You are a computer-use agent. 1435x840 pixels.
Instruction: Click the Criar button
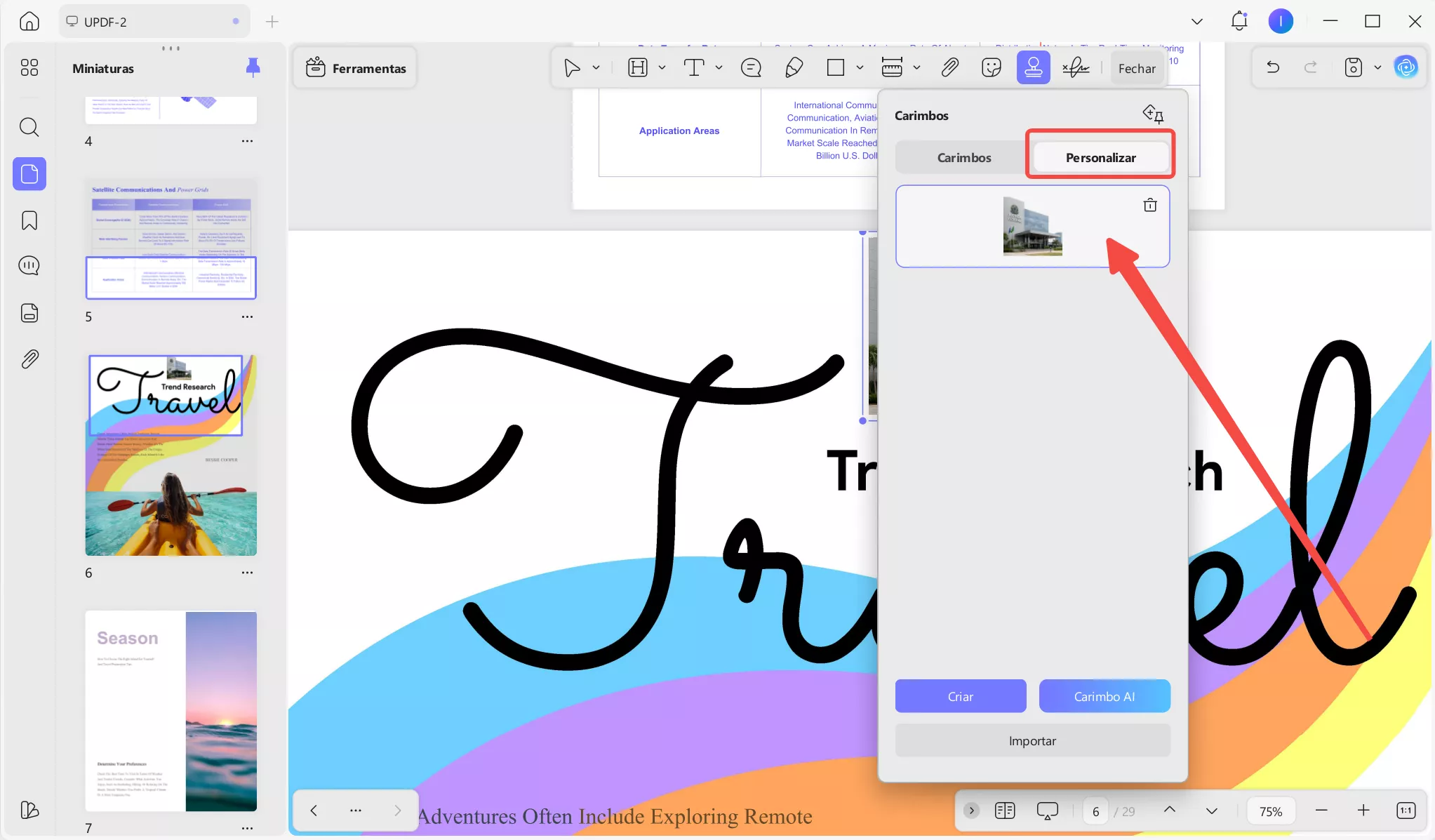tap(960, 696)
